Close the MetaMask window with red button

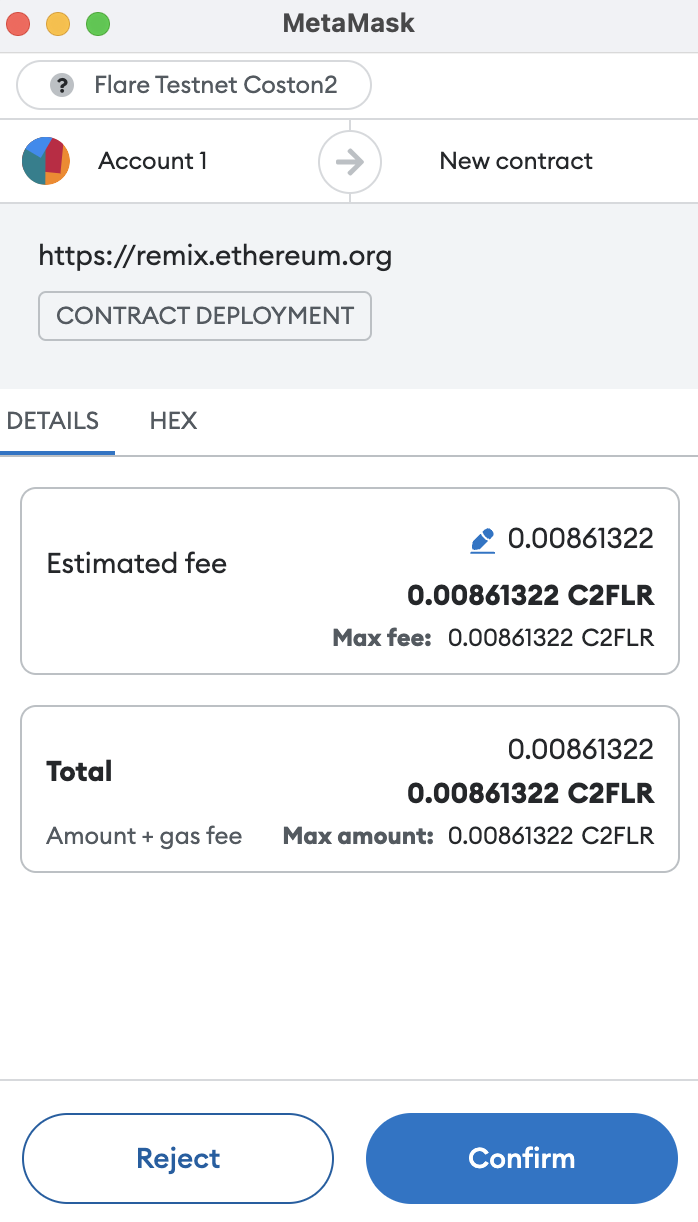tap(20, 24)
